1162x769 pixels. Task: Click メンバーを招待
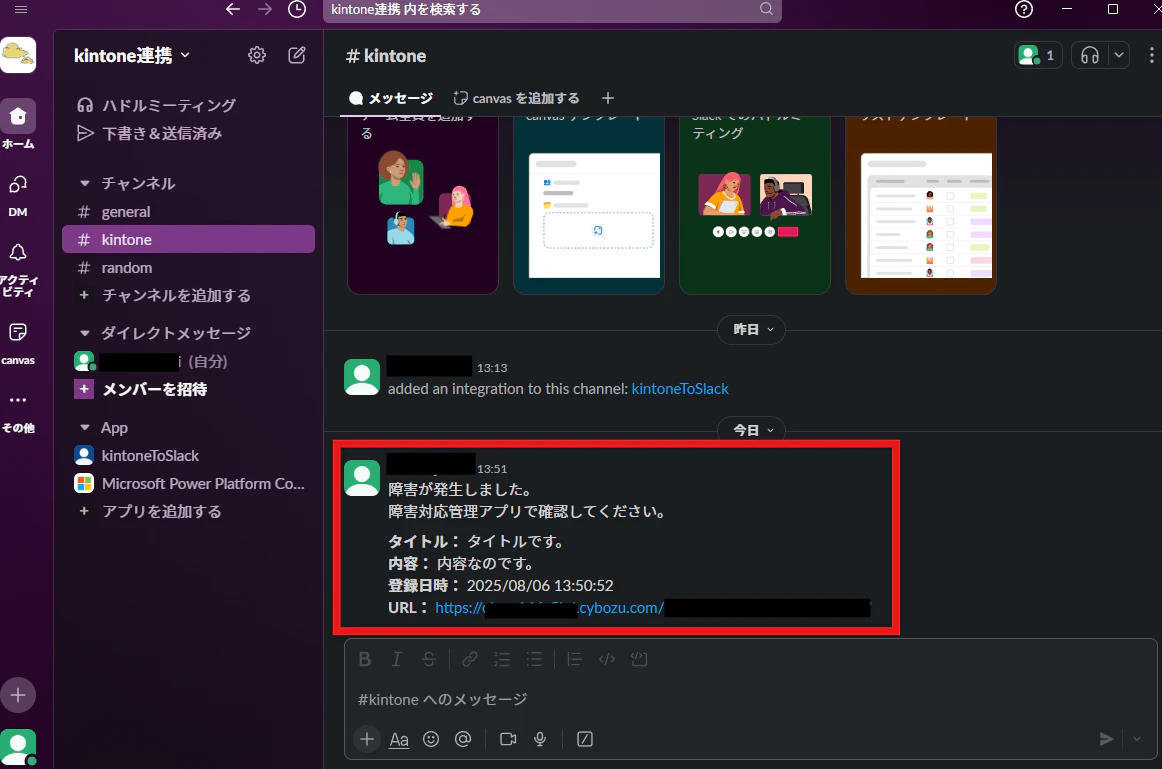tap(188, 390)
